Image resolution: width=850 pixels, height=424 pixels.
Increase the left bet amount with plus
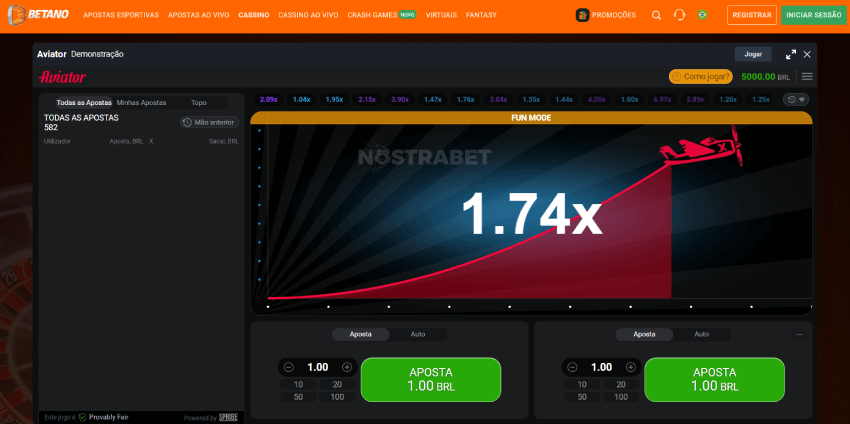pos(347,367)
